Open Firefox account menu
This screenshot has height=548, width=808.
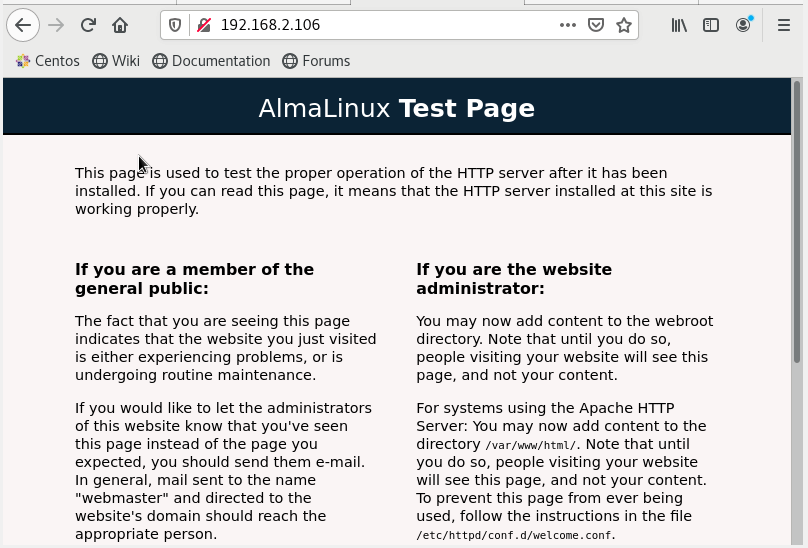point(743,25)
